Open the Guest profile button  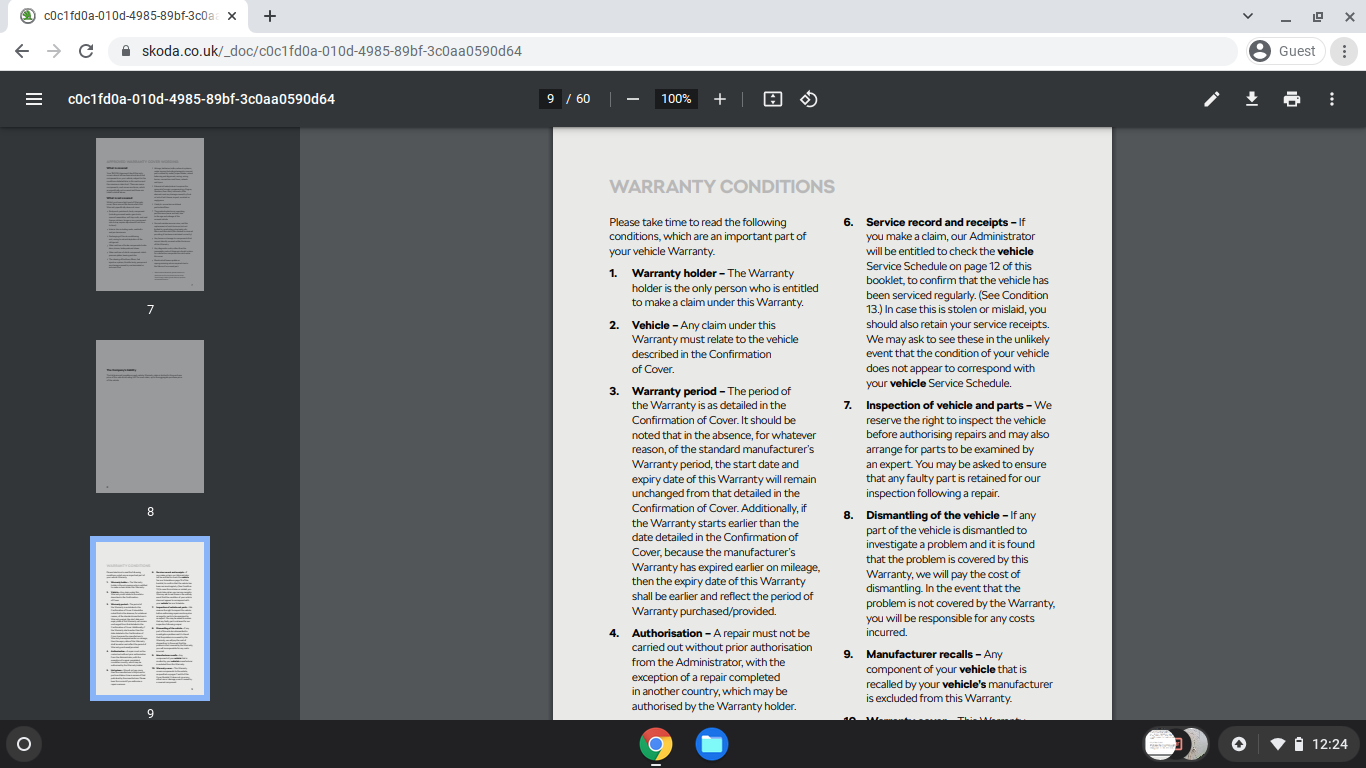1286,51
